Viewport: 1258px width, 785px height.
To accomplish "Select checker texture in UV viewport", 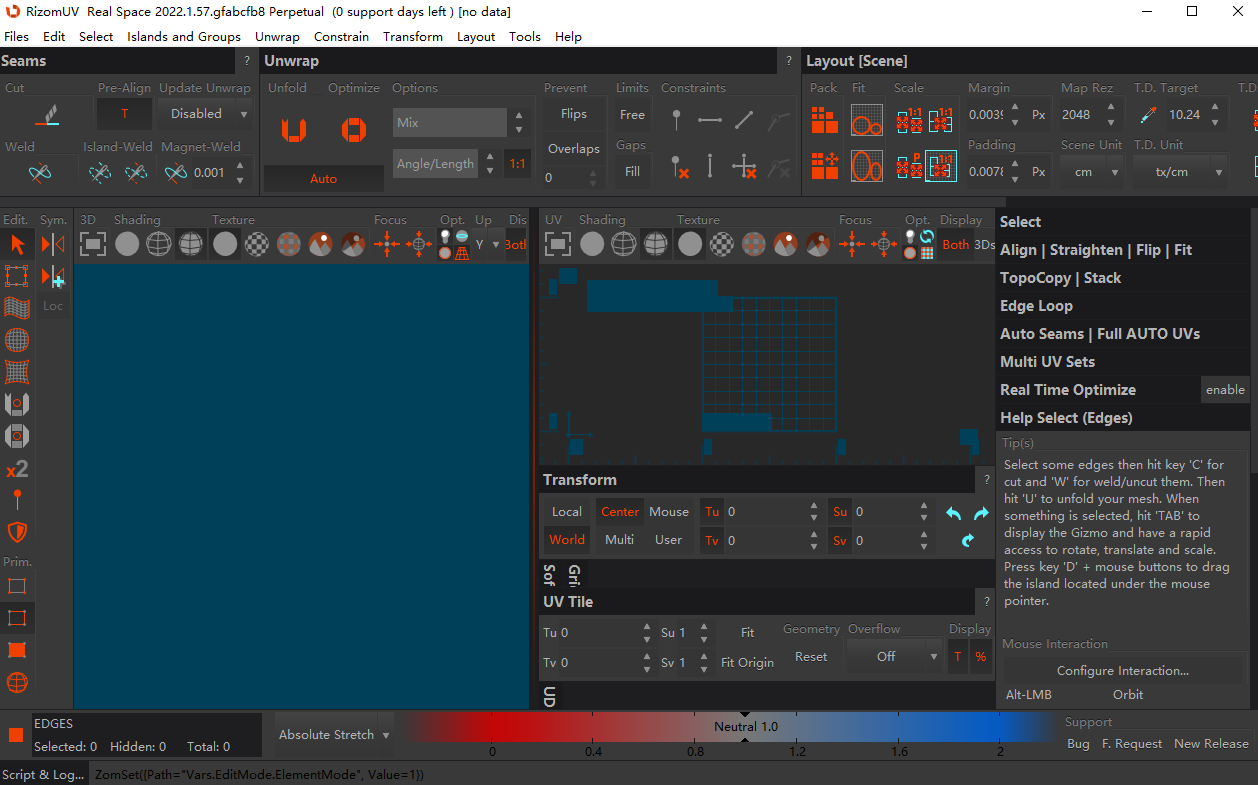I will (x=722, y=243).
